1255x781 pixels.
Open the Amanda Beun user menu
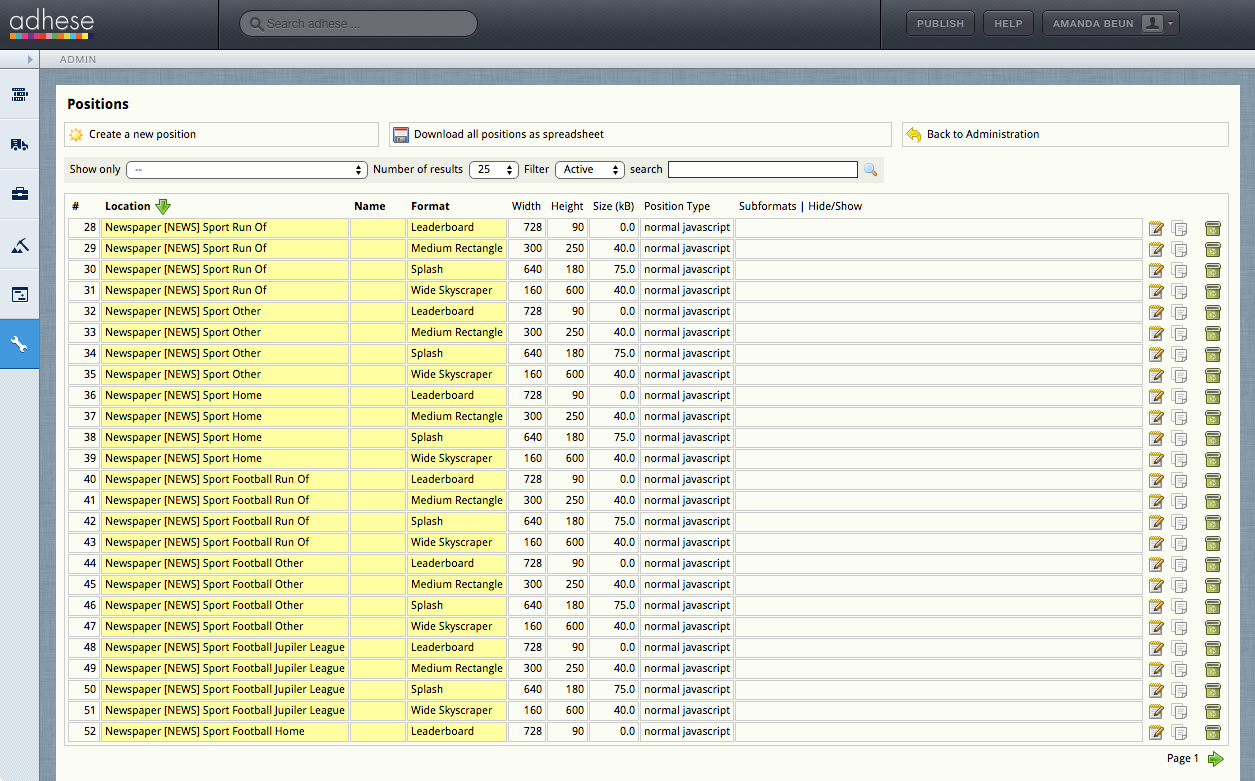point(1111,24)
